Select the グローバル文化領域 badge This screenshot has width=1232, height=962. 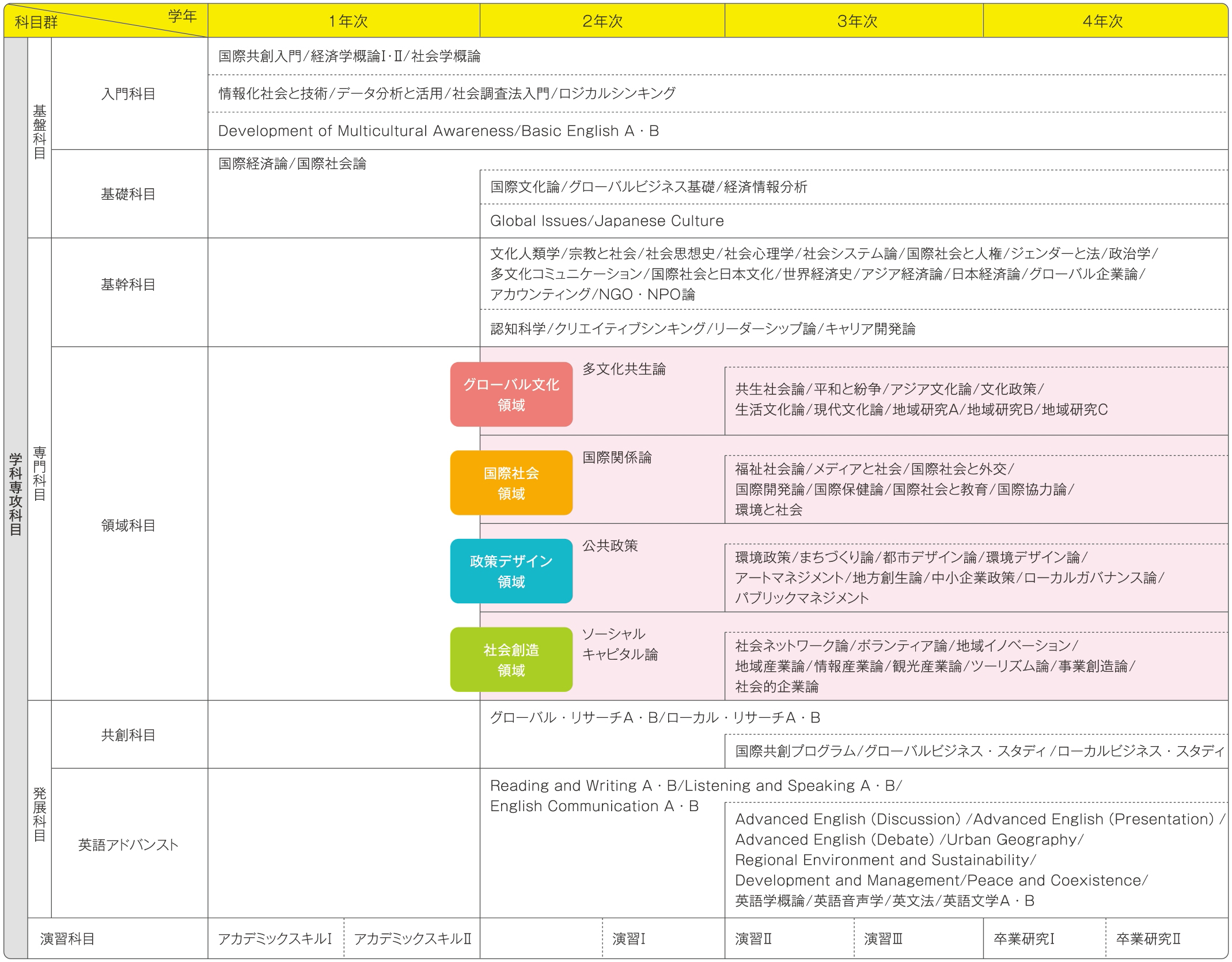pos(511,394)
